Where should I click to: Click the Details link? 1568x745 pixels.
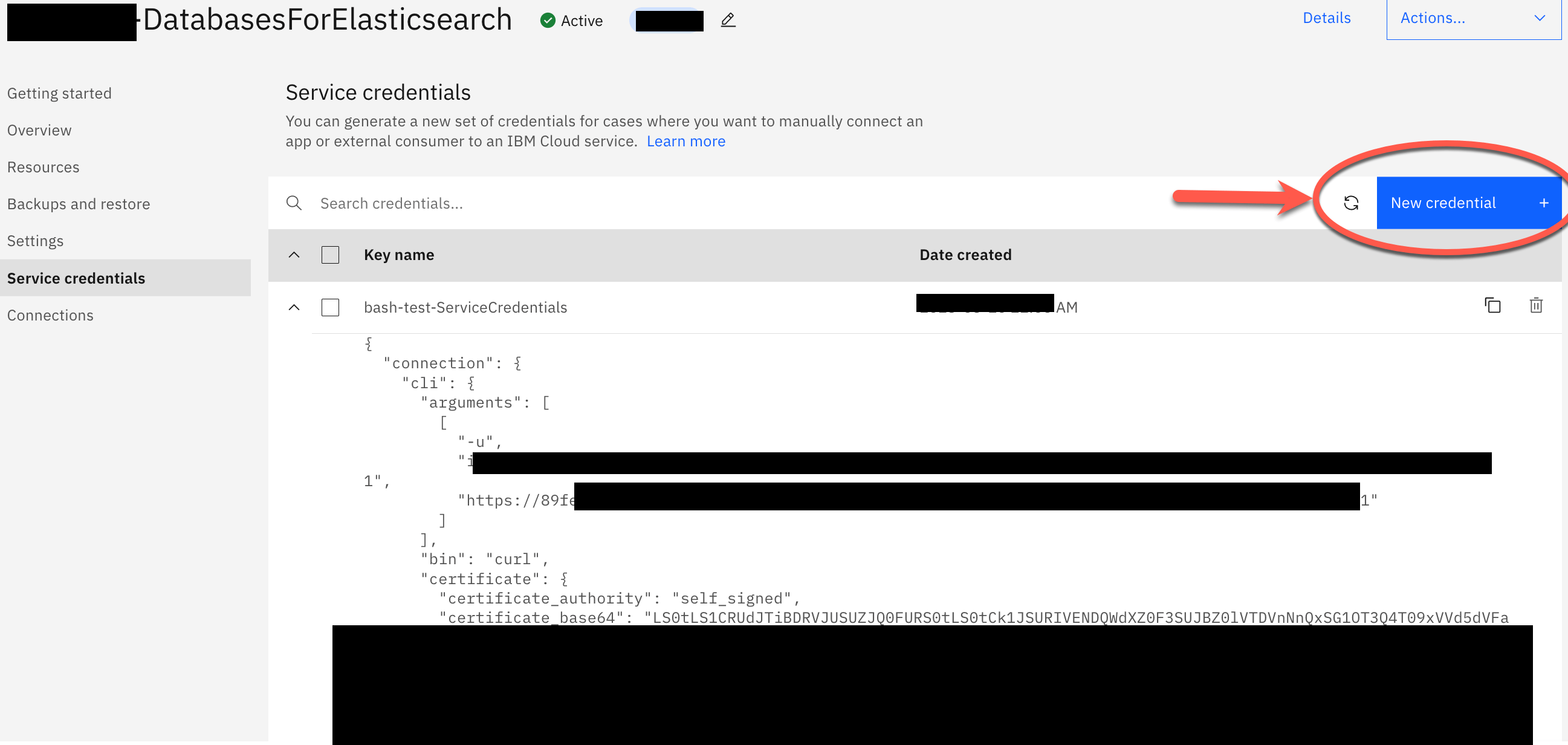pos(1326,18)
